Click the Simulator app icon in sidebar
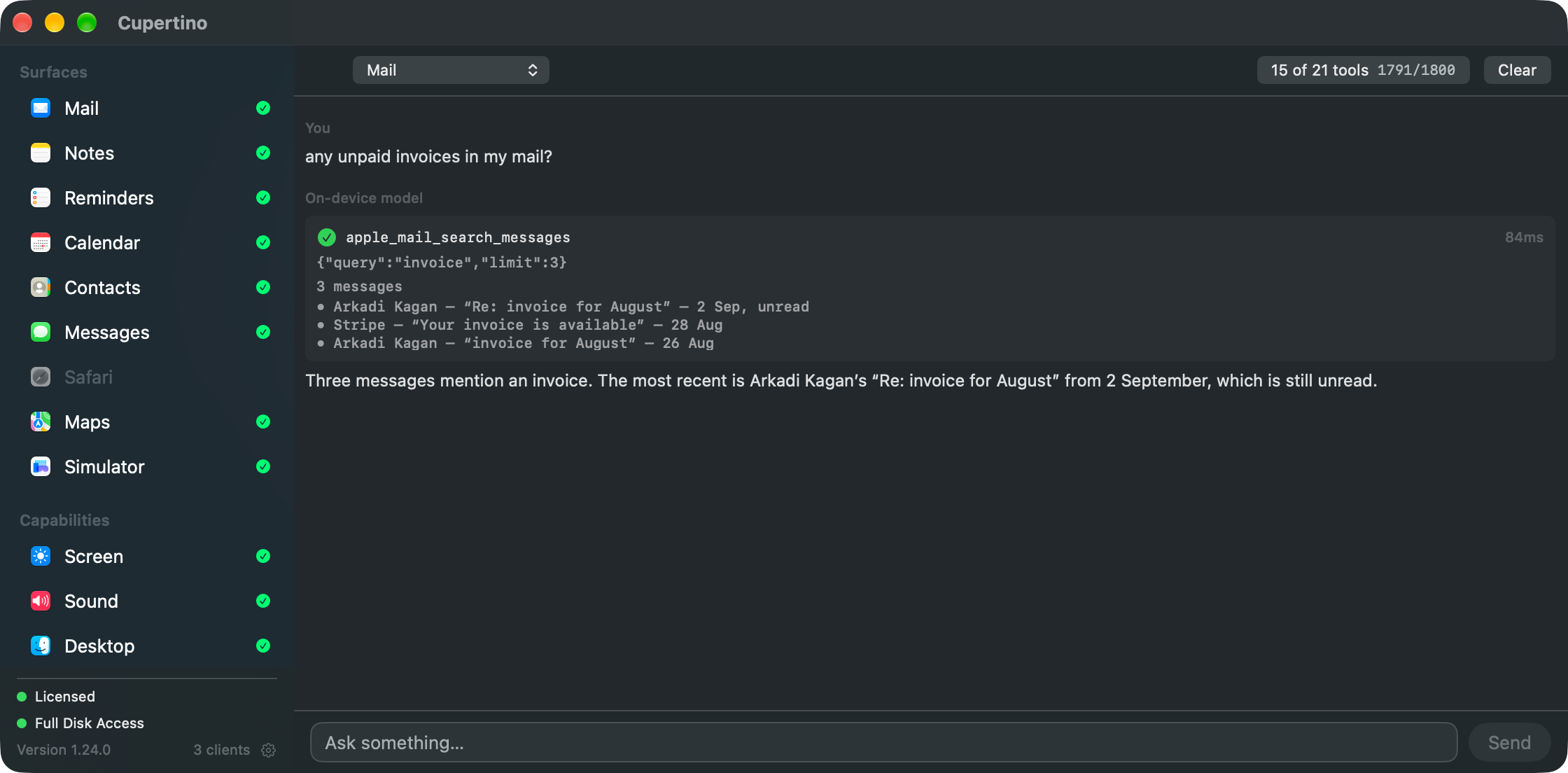 point(41,466)
